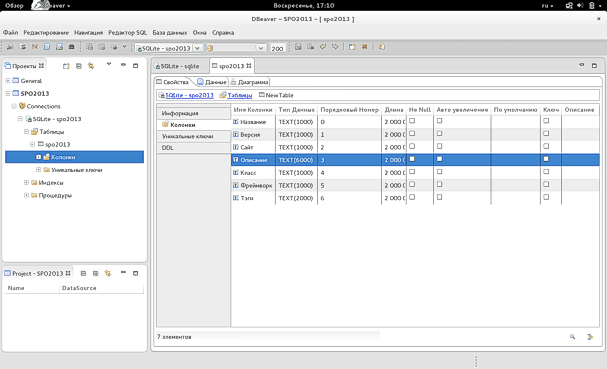Click create-project icon in Проекты panel header
This screenshot has width=607, height=369.
click(x=66, y=66)
